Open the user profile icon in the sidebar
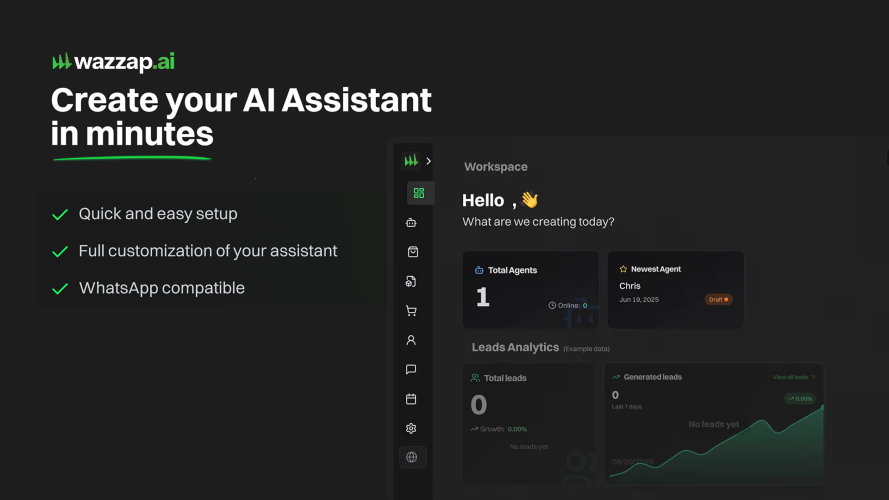 point(411,340)
